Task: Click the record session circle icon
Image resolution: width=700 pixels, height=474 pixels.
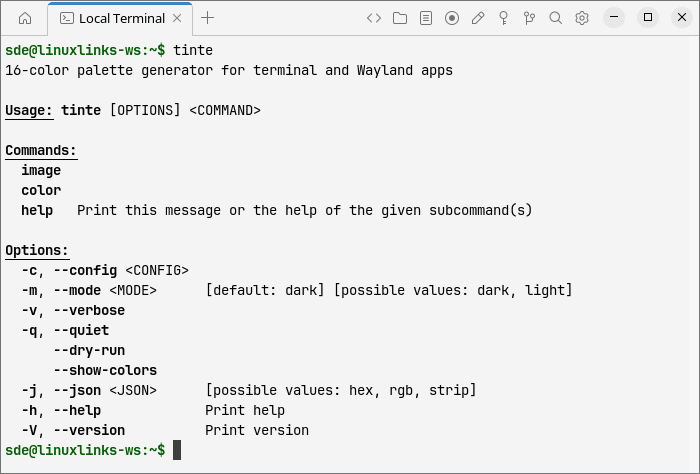Action: coord(452,18)
